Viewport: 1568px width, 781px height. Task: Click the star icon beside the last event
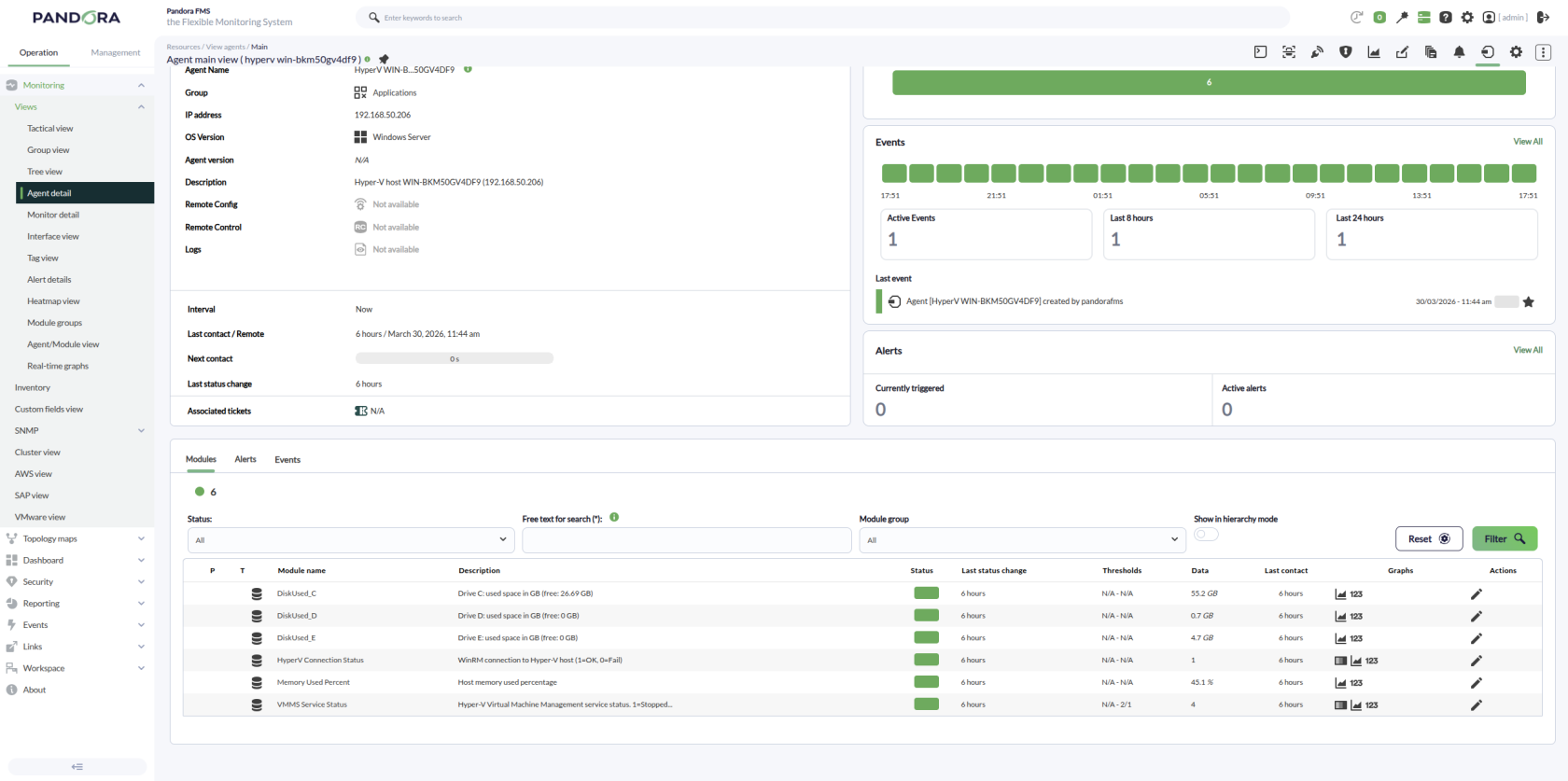1529,301
